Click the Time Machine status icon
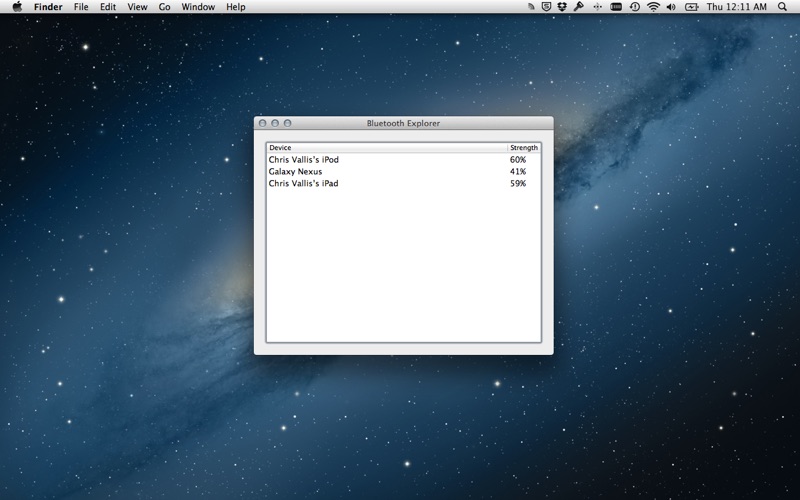This screenshot has width=800, height=500. 634,7
